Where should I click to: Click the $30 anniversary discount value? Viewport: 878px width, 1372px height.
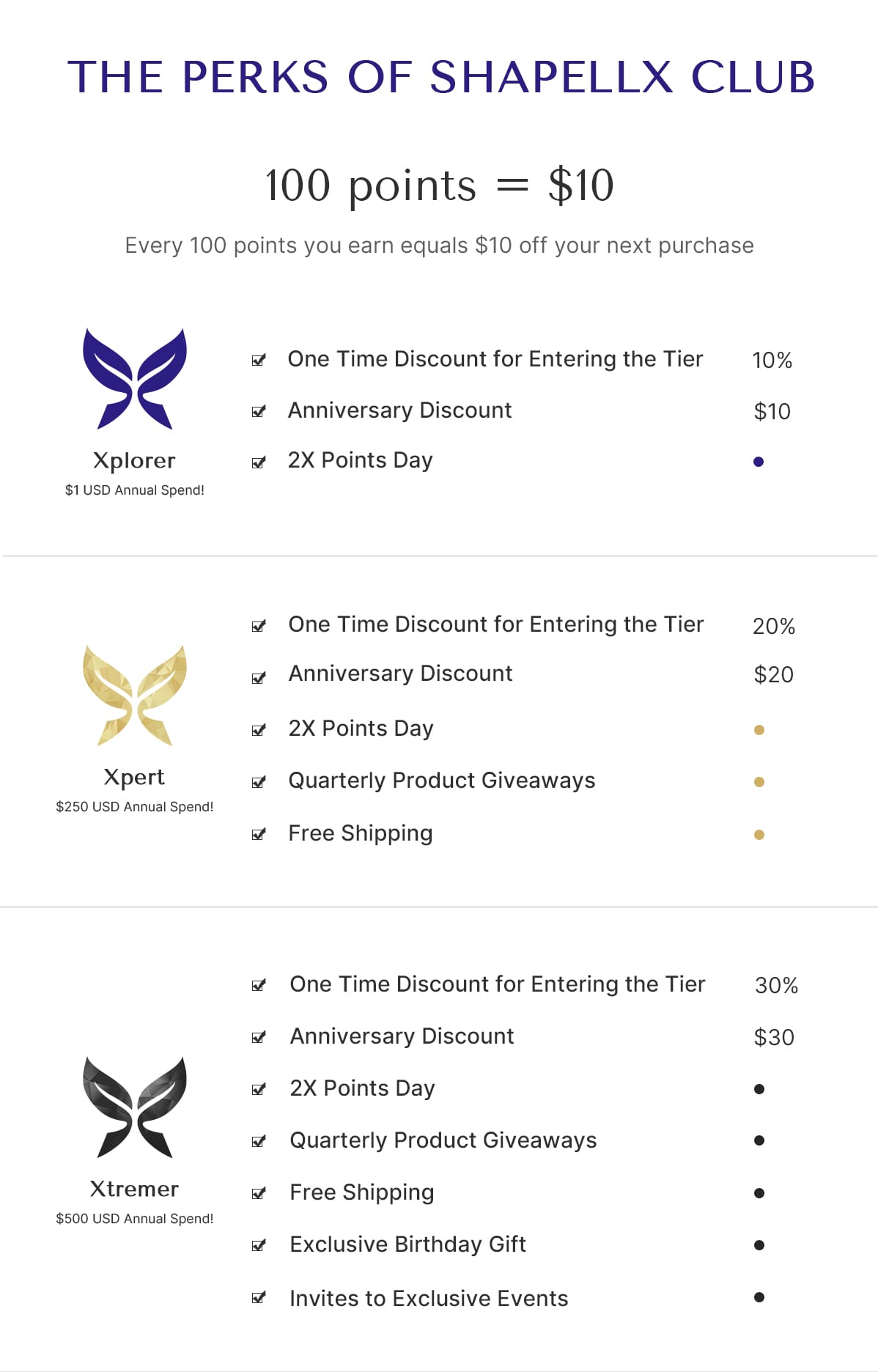pyautogui.click(x=774, y=1037)
